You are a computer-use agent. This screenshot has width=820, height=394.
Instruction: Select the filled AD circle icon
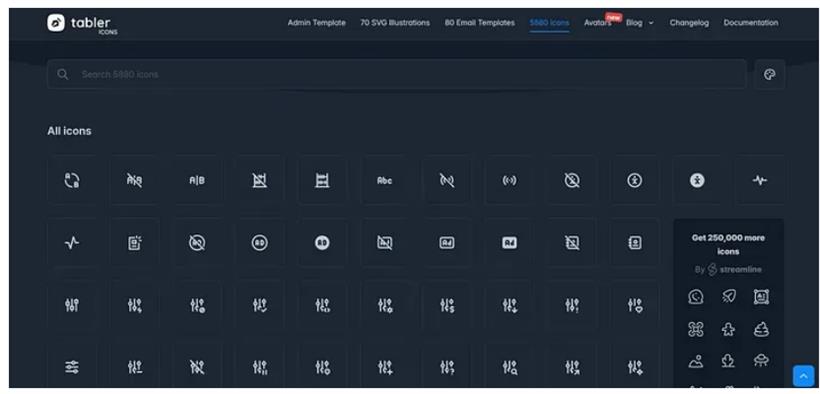tap(322, 242)
